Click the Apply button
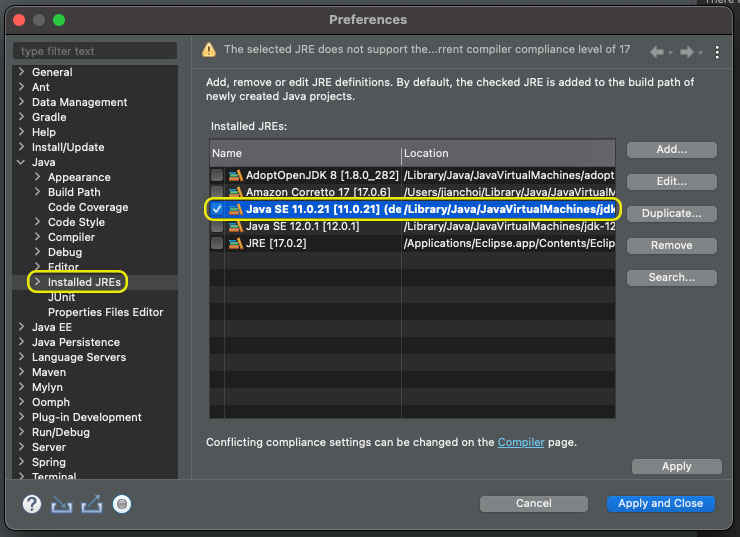 [677, 466]
